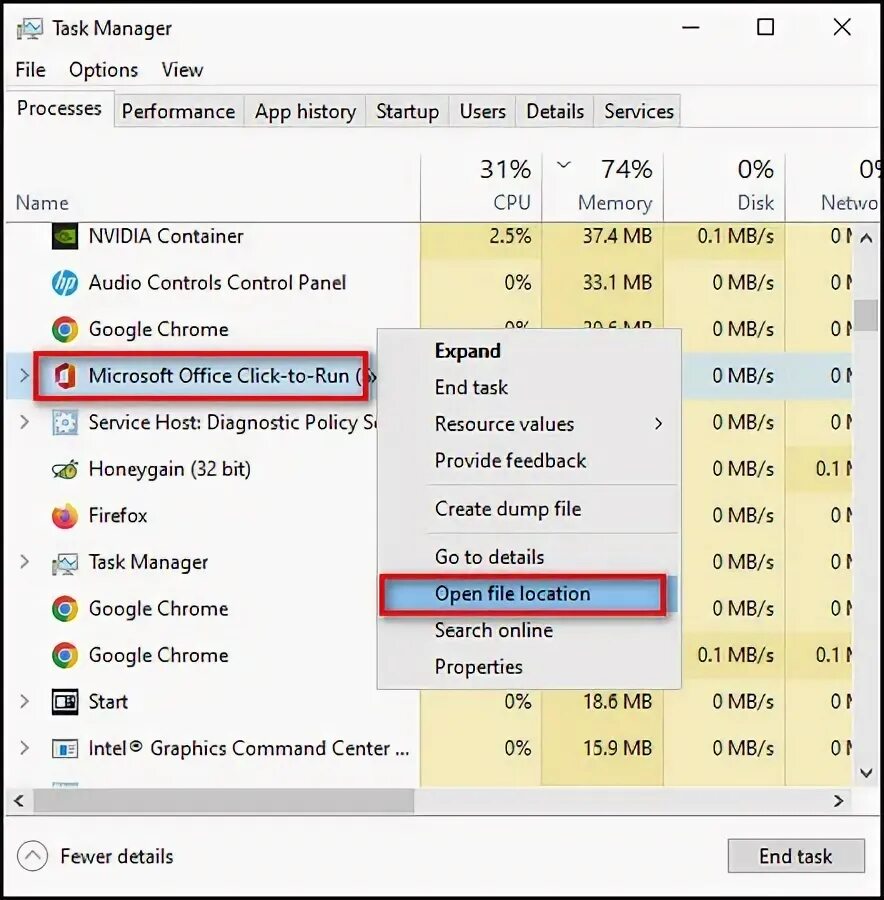The height and width of the screenshot is (900, 884).
Task: Click the horizontal scrollbar right arrow
Action: tap(839, 801)
